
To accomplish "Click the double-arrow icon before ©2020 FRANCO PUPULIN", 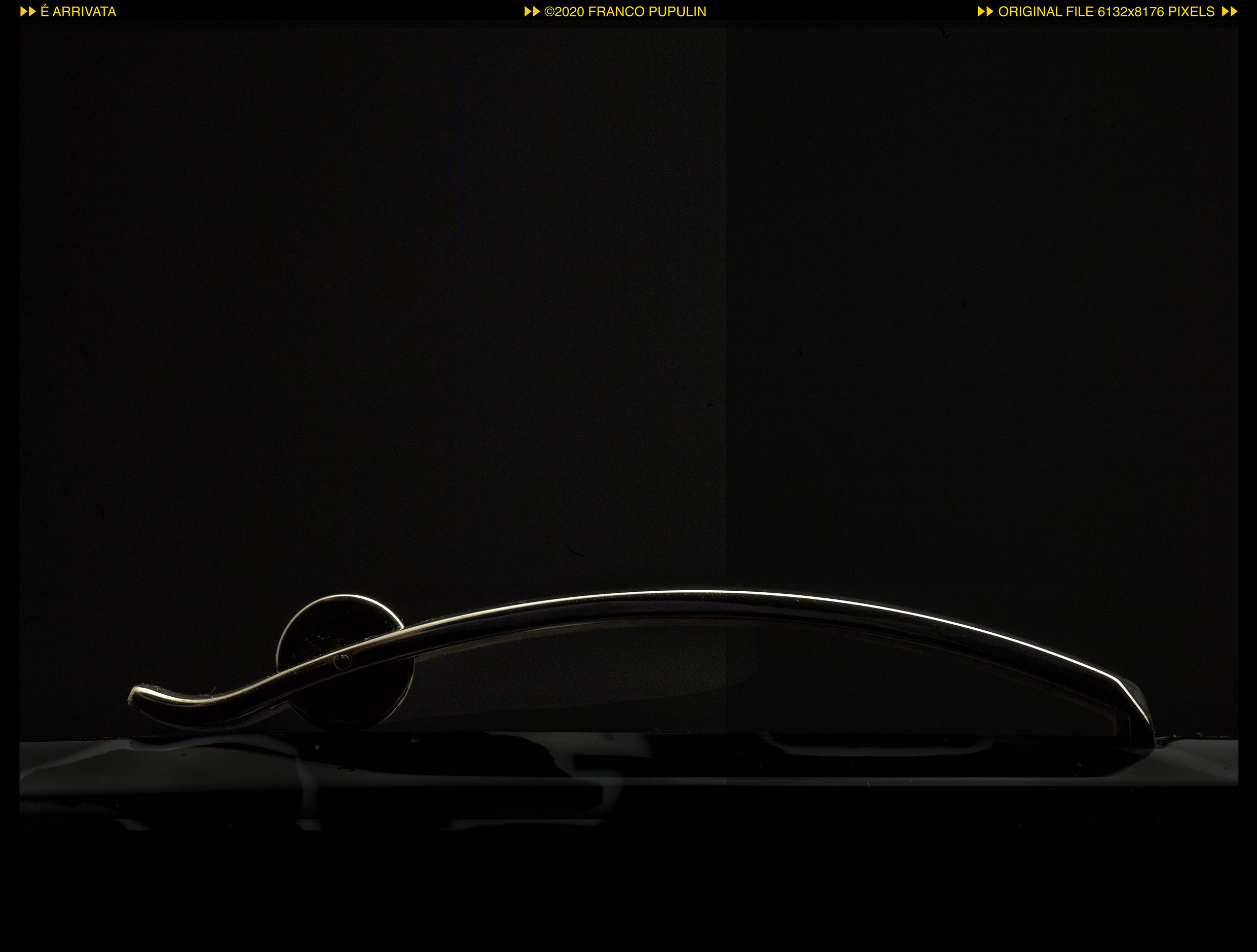I will click(x=532, y=11).
